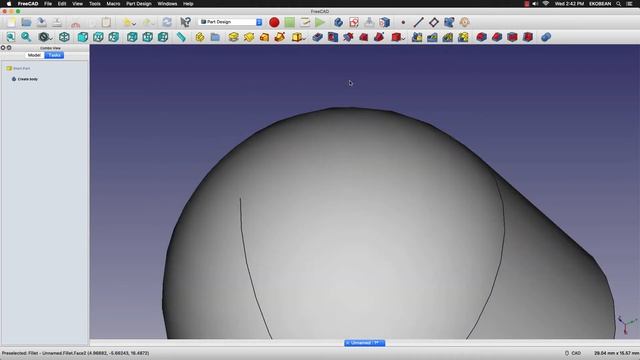Switch to right view cube
640x360 pixels.
point(114,37)
